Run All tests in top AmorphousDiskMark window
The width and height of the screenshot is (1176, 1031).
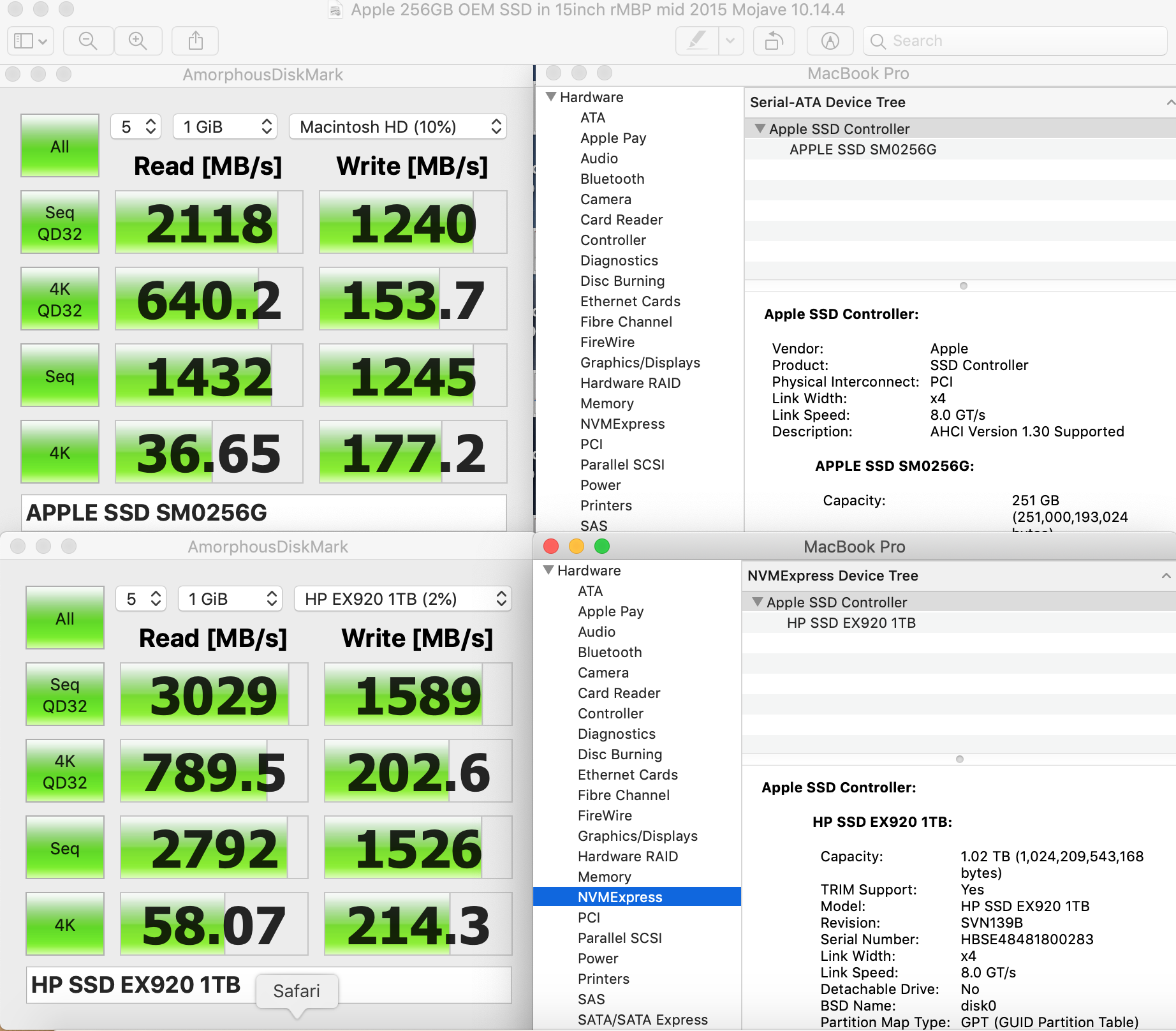(60, 145)
